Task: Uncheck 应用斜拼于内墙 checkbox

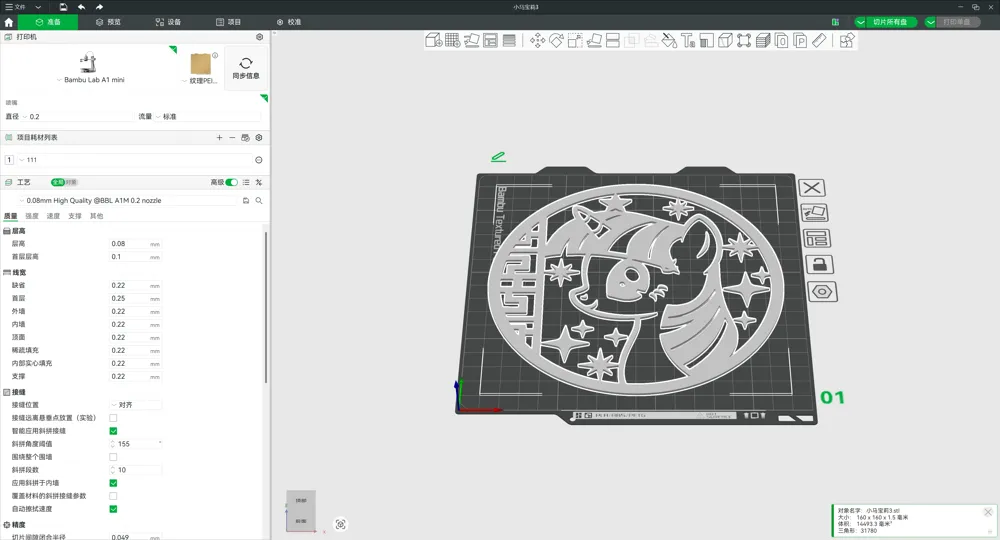Action: (x=113, y=483)
